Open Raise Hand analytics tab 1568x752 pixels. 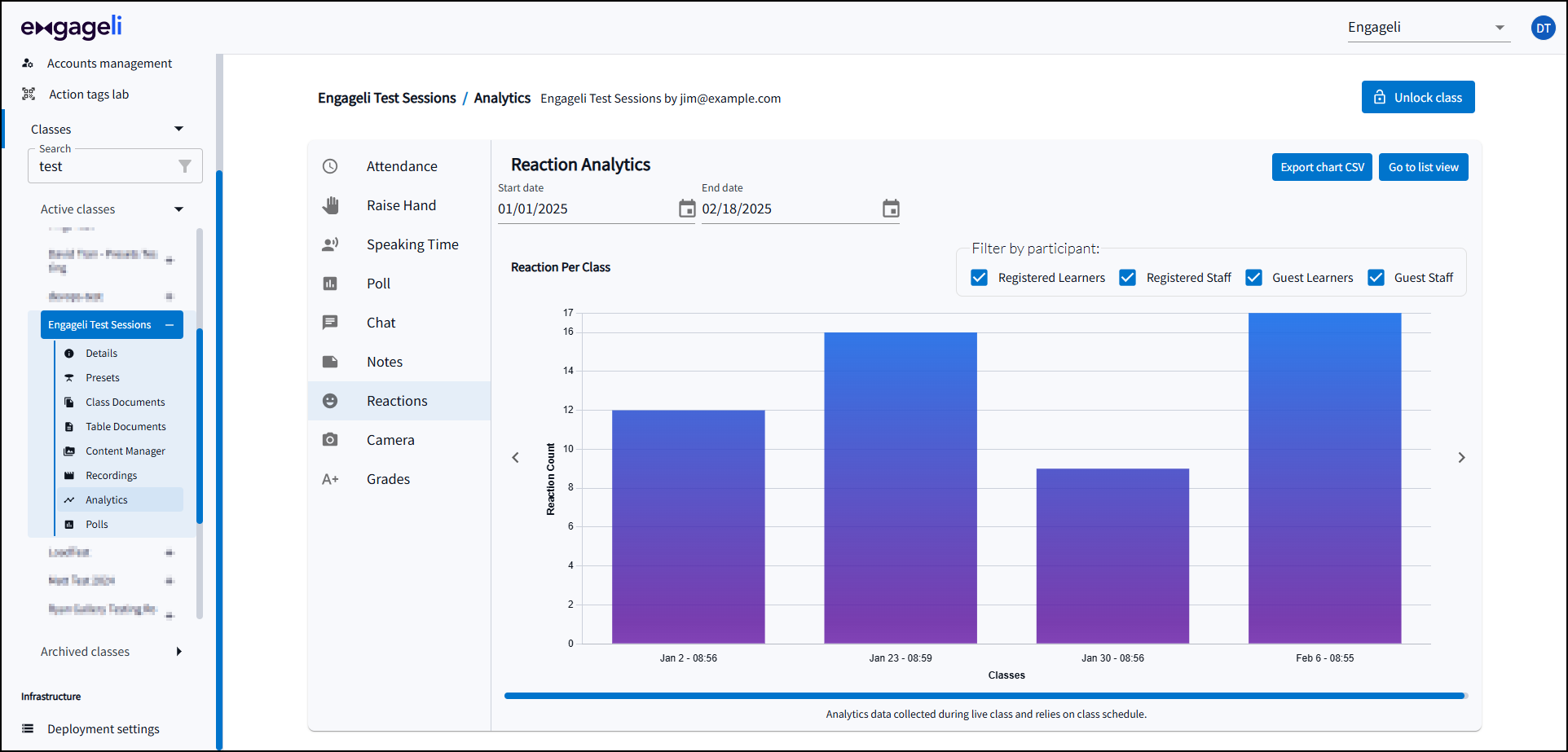coord(399,205)
